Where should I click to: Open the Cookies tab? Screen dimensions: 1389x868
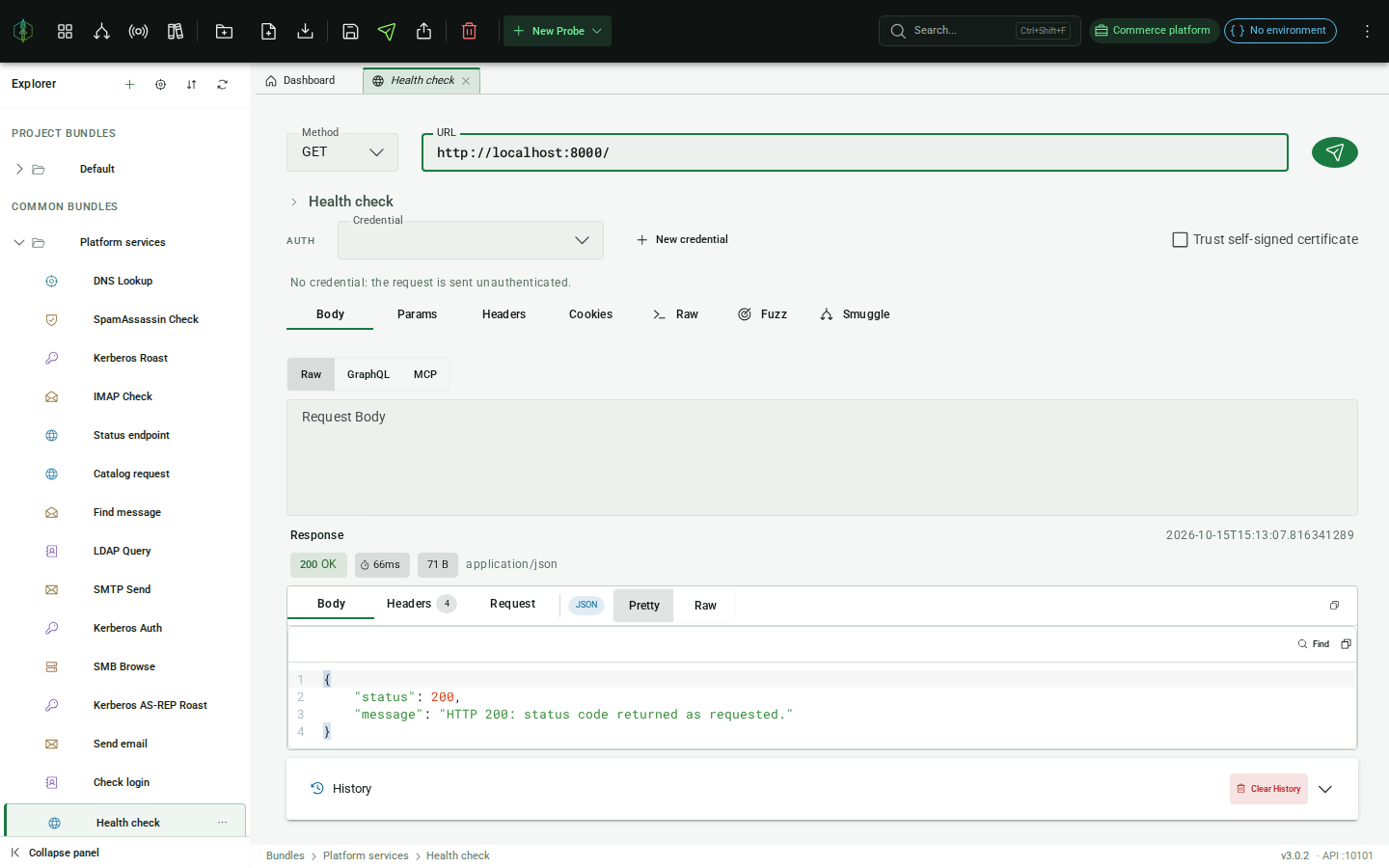590,314
